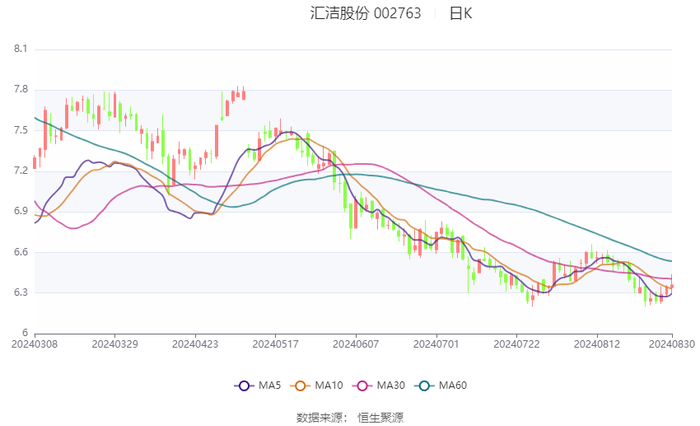This screenshot has width=700, height=426.
Task: Select the 6.9 price level label
Action: click(x=20, y=211)
